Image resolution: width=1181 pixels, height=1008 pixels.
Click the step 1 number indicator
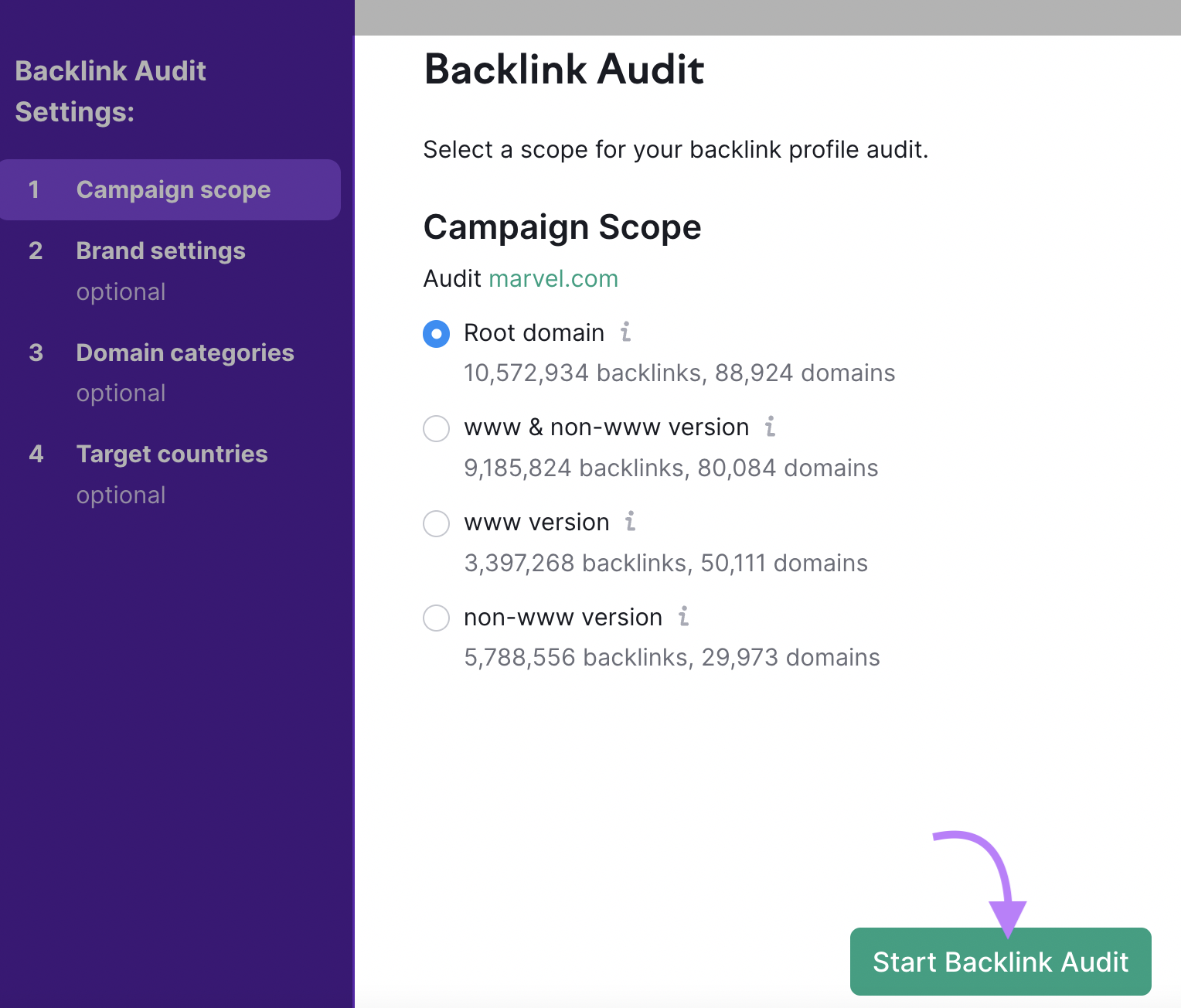36,189
